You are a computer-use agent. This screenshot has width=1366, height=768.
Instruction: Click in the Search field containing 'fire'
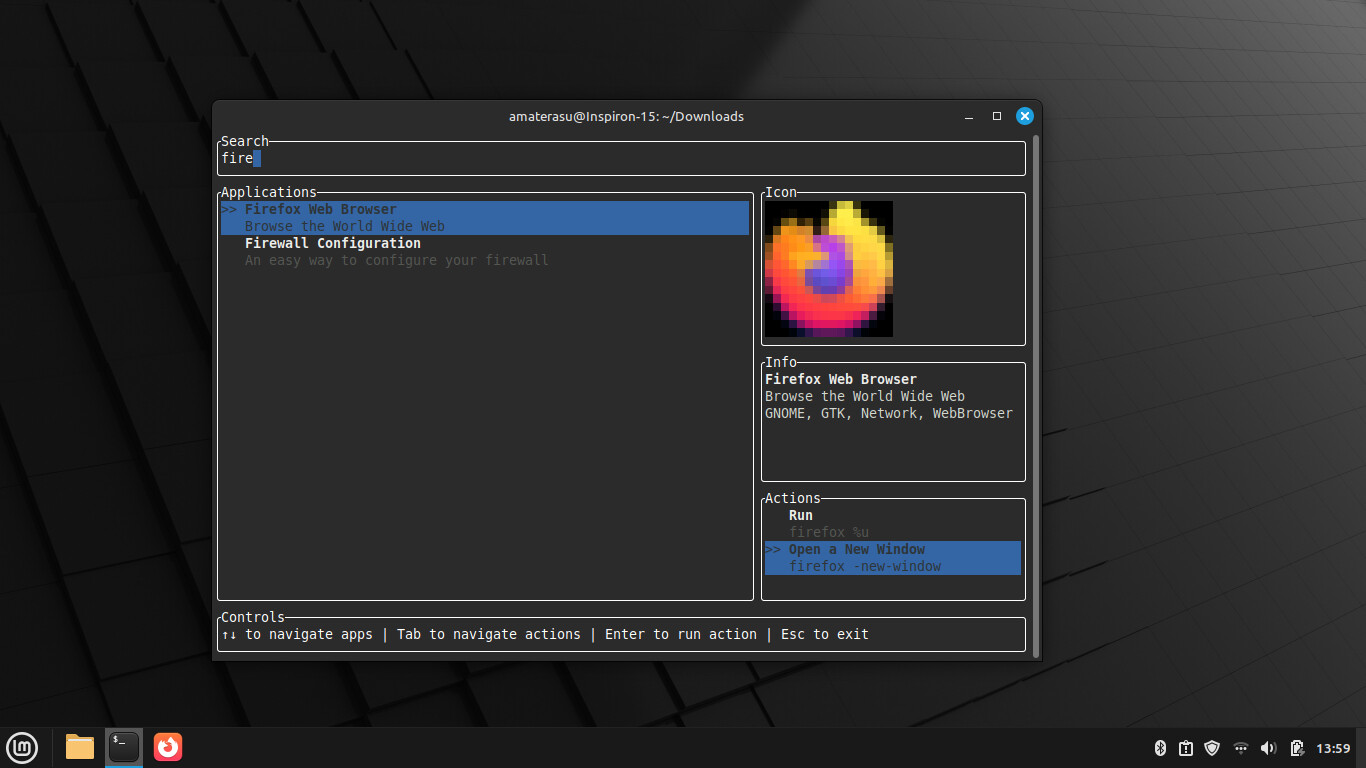pyautogui.click(x=621, y=158)
